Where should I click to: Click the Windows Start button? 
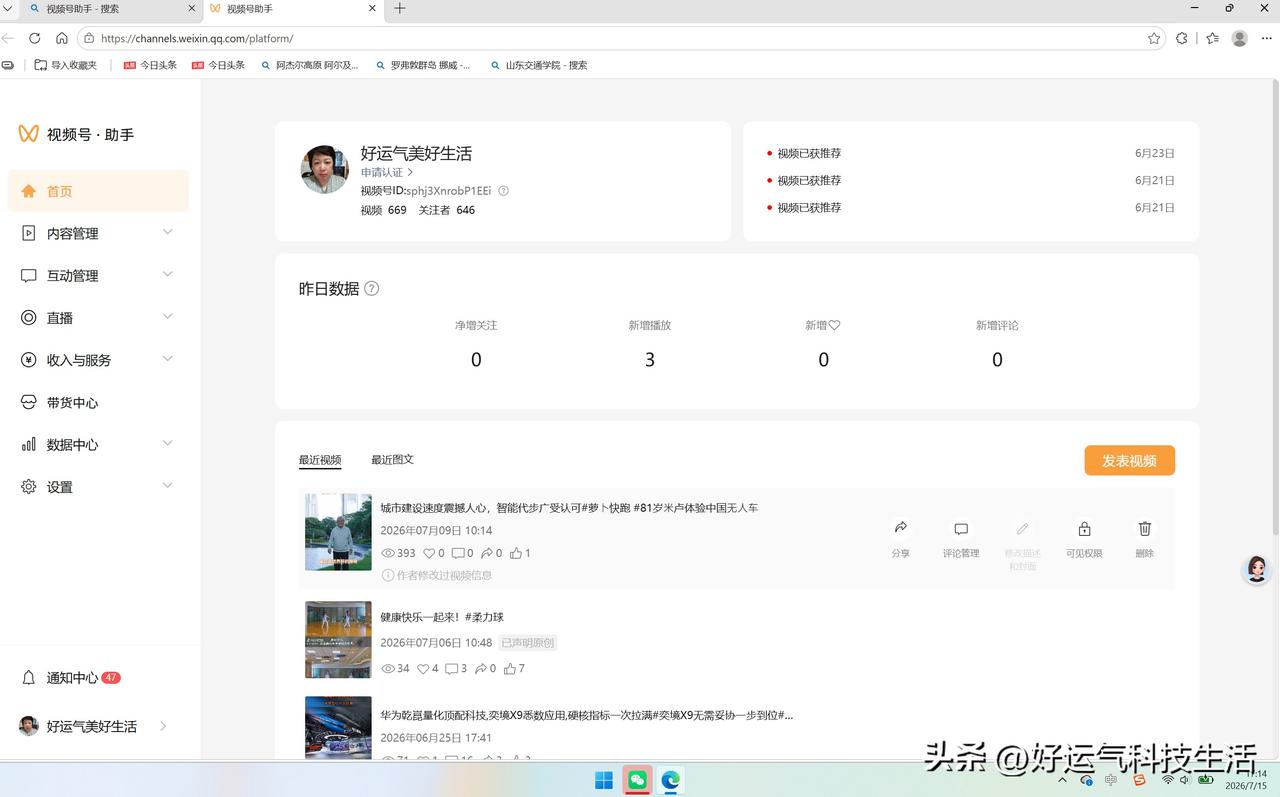(x=604, y=781)
